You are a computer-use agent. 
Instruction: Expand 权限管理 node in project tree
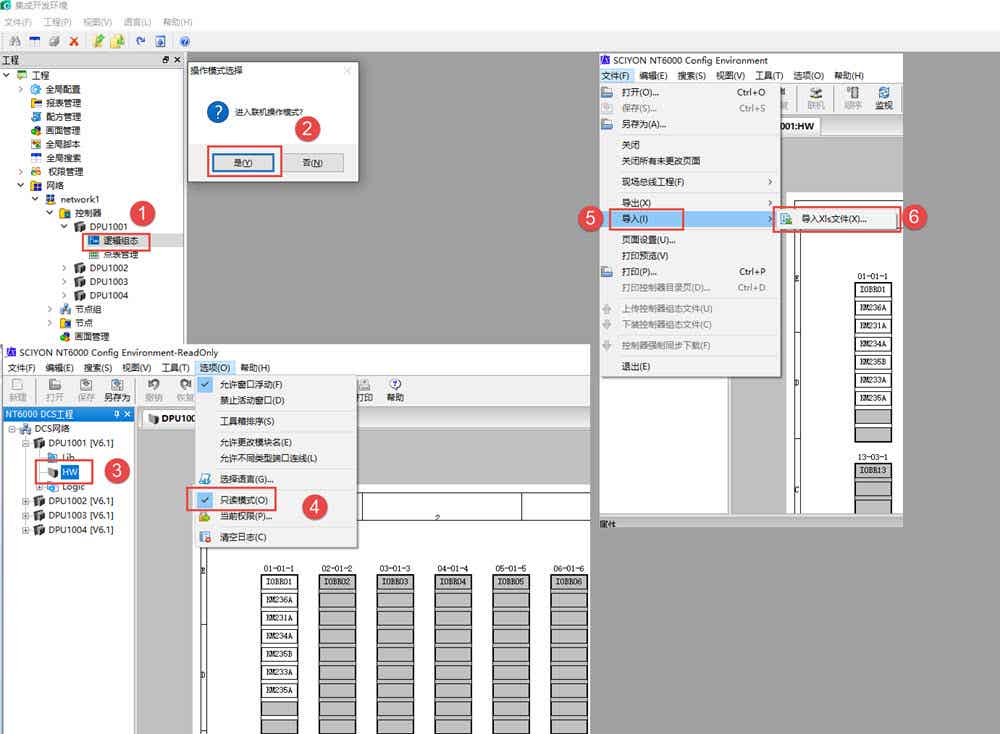pyautogui.click(x=21, y=172)
